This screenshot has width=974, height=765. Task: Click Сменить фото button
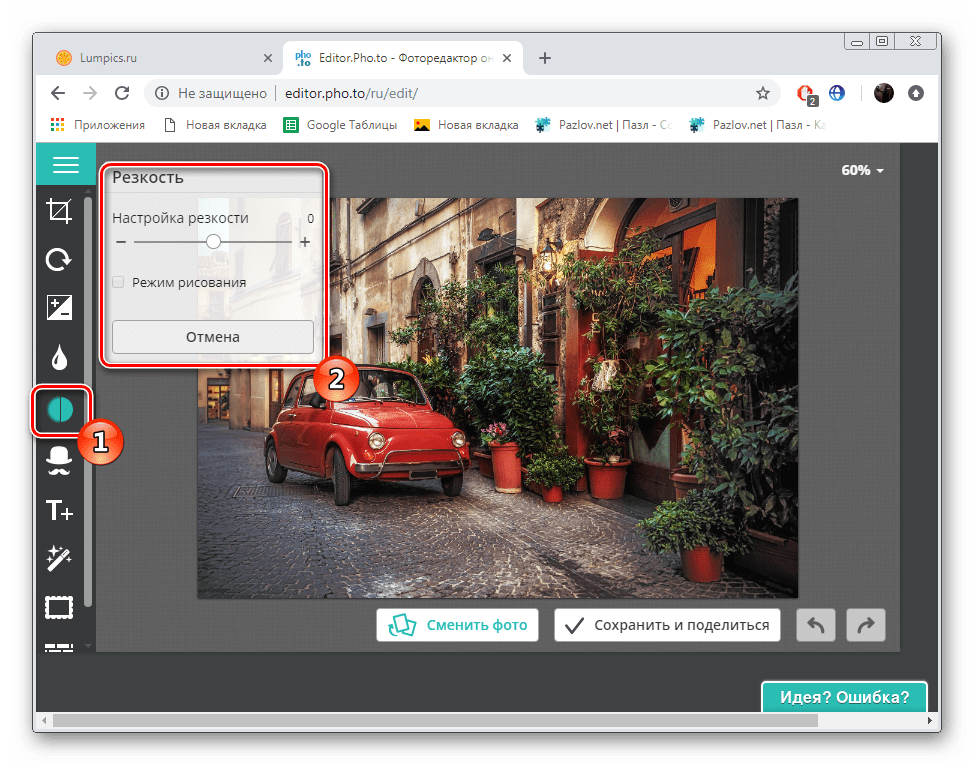pos(457,625)
